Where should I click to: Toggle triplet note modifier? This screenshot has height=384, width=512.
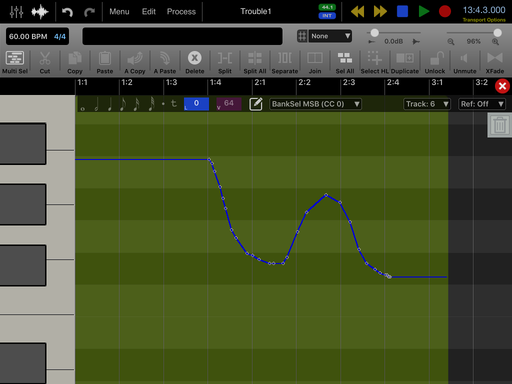click(174, 104)
